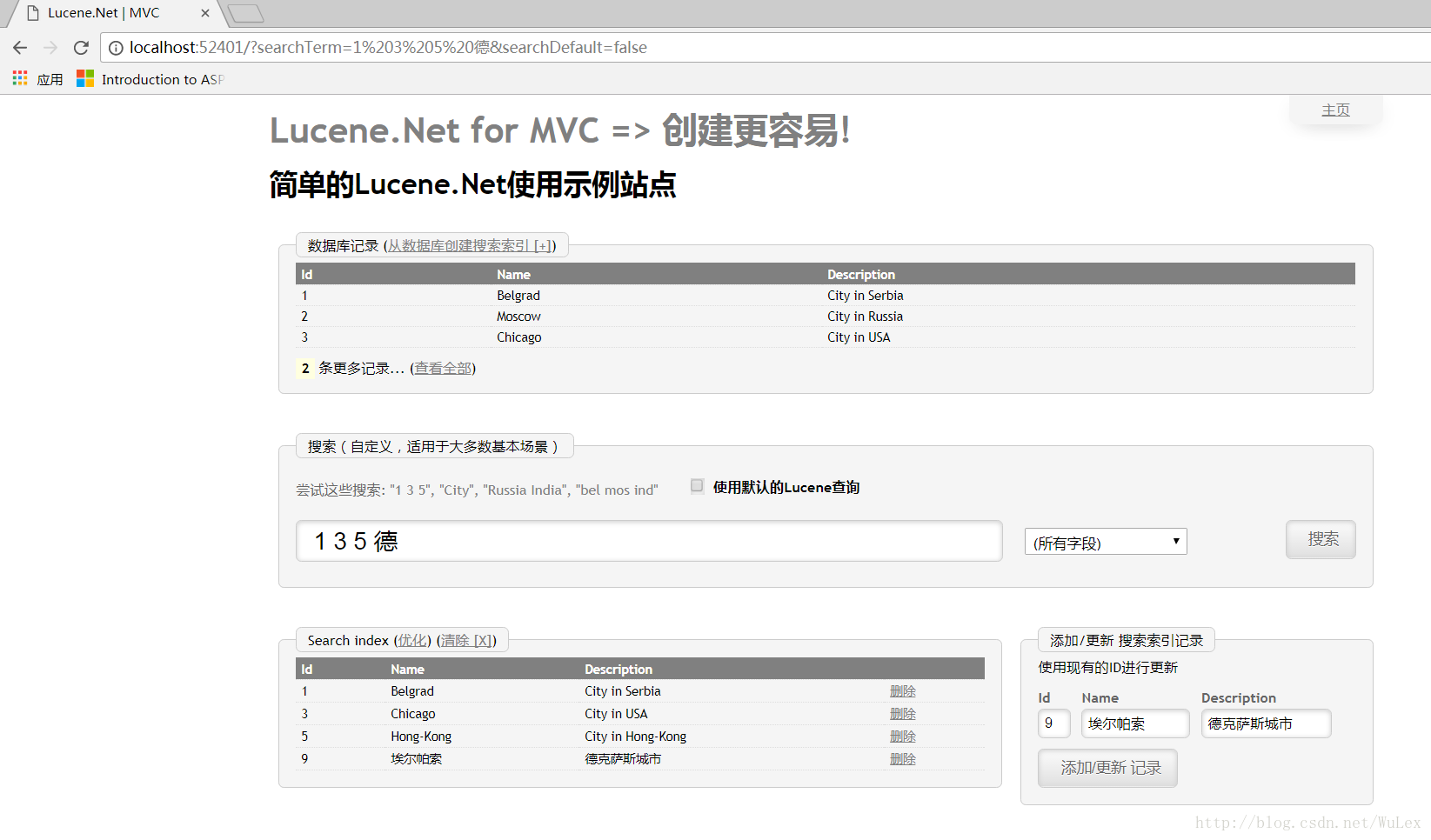The image size is (1431, 840).
Task: Click Chicago in database records table
Action: coord(519,337)
